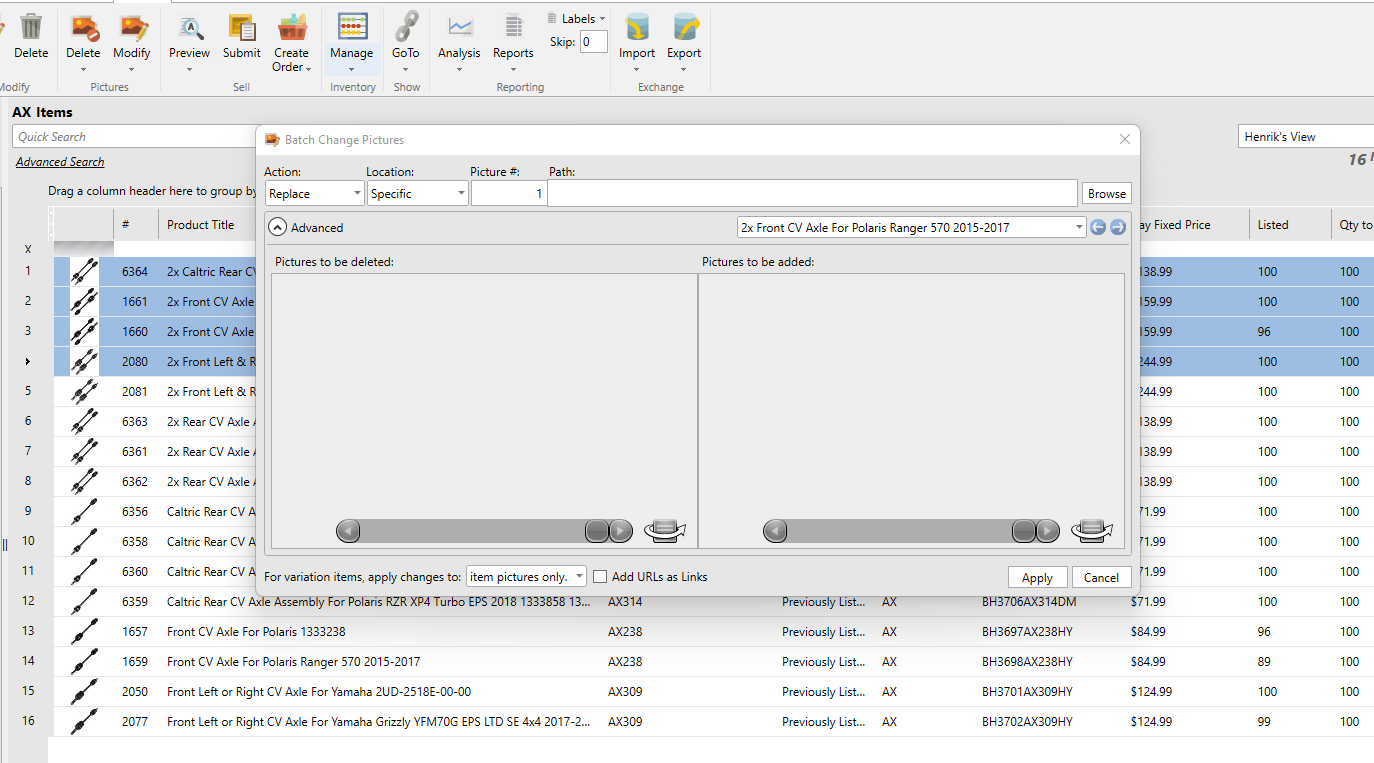This screenshot has height=763, width=1374.
Task: Click the Apply button
Action: tap(1037, 578)
